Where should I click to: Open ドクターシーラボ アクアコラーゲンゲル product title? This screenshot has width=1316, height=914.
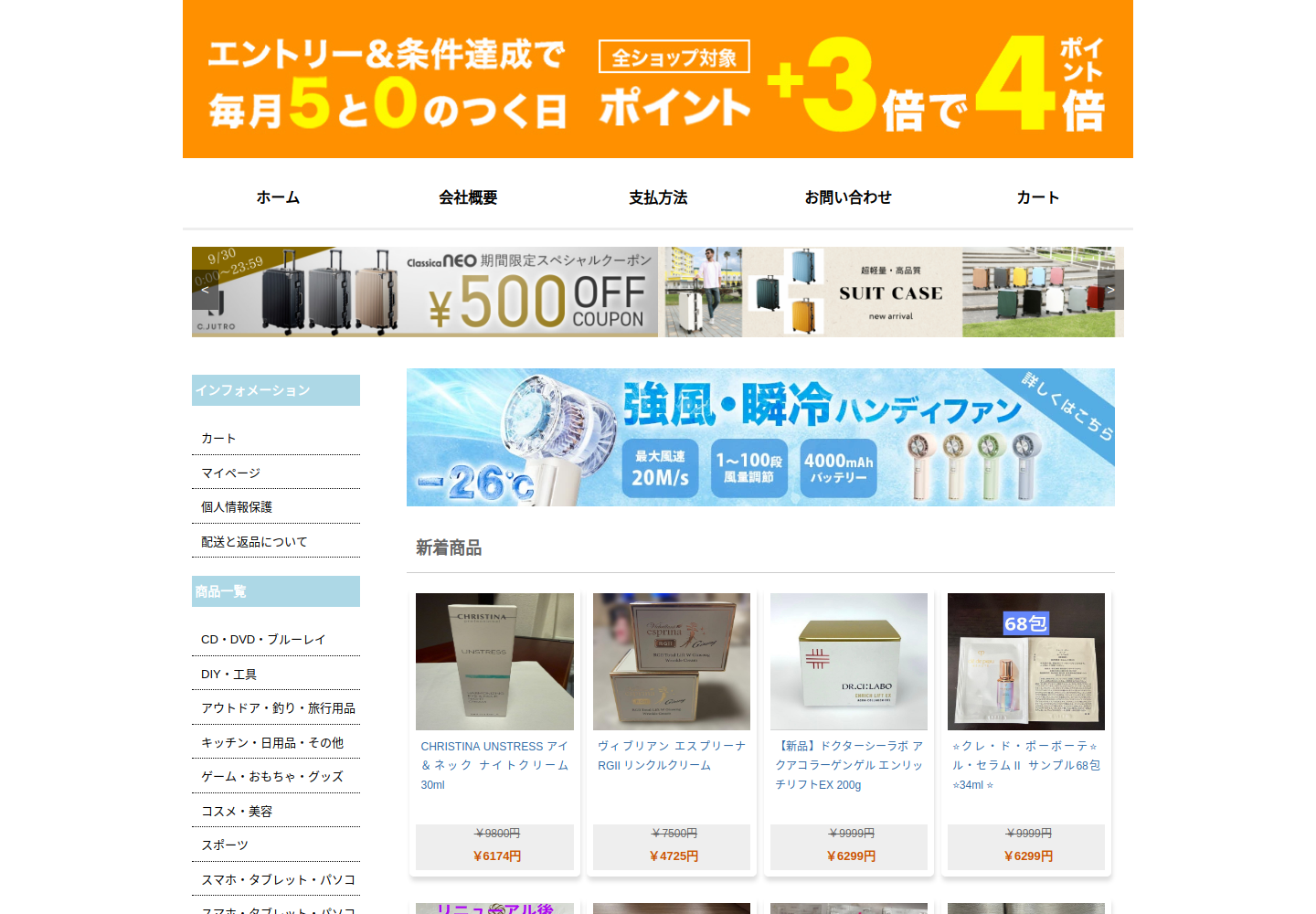point(849,766)
